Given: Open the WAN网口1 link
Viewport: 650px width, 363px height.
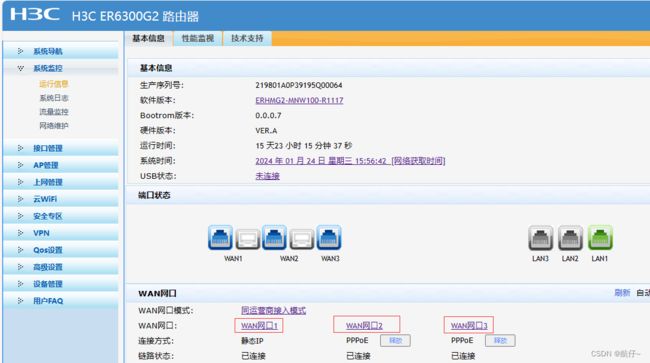Looking at the screenshot, I should tap(259, 326).
